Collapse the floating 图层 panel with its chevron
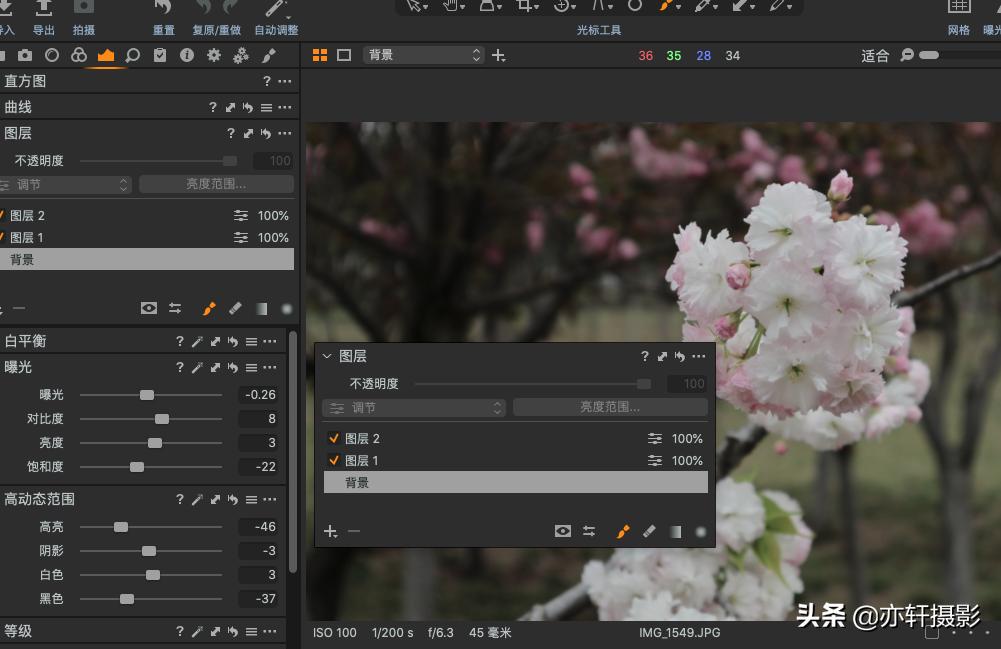Image resolution: width=1001 pixels, height=649 pixels. coord(326,355)
